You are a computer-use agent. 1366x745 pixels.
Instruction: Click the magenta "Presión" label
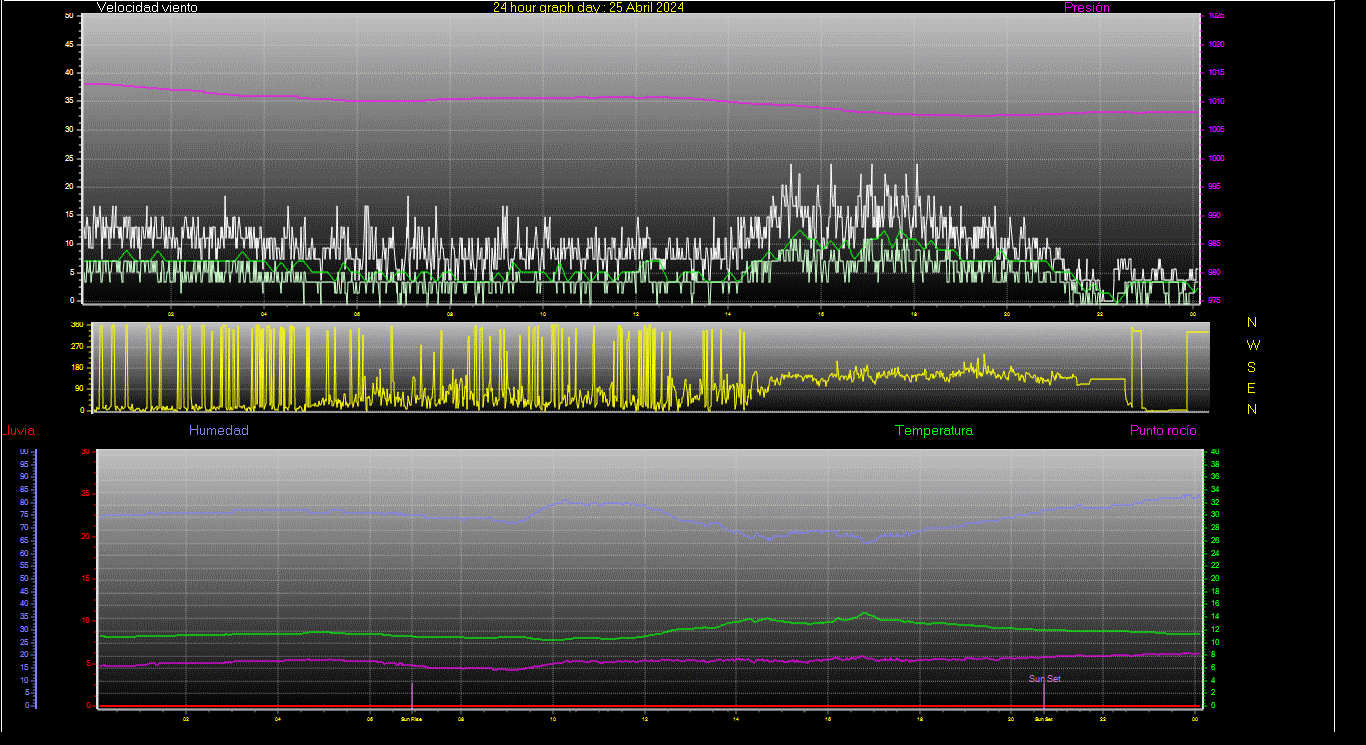click(1087, 7)
